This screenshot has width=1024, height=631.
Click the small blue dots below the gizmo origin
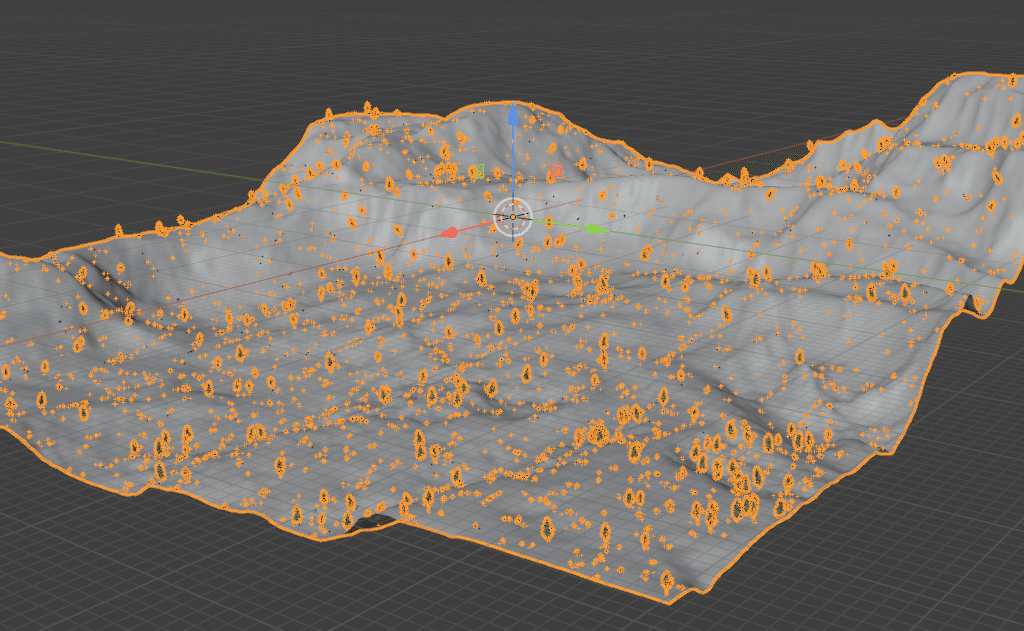(524, 233)
